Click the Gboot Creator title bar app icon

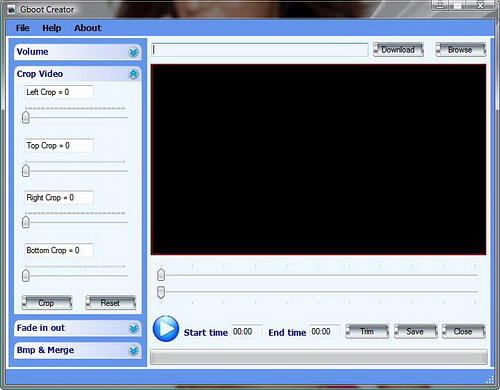(11, 9)
